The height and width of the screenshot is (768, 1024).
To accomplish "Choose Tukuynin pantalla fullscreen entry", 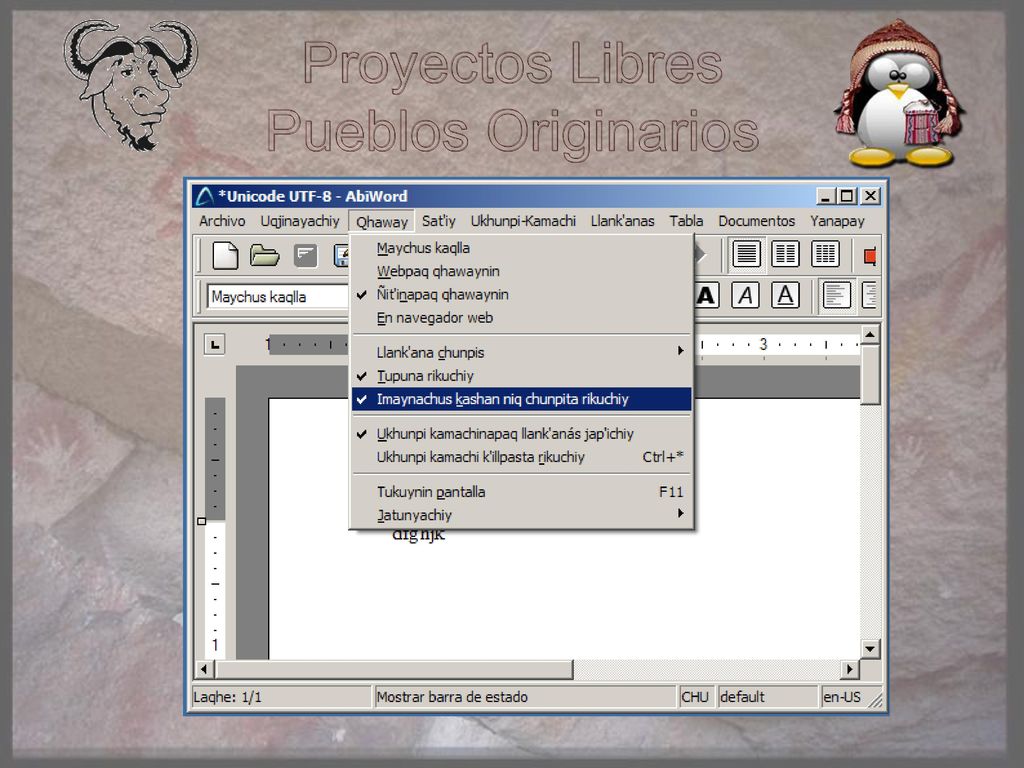I will point(521,492).
